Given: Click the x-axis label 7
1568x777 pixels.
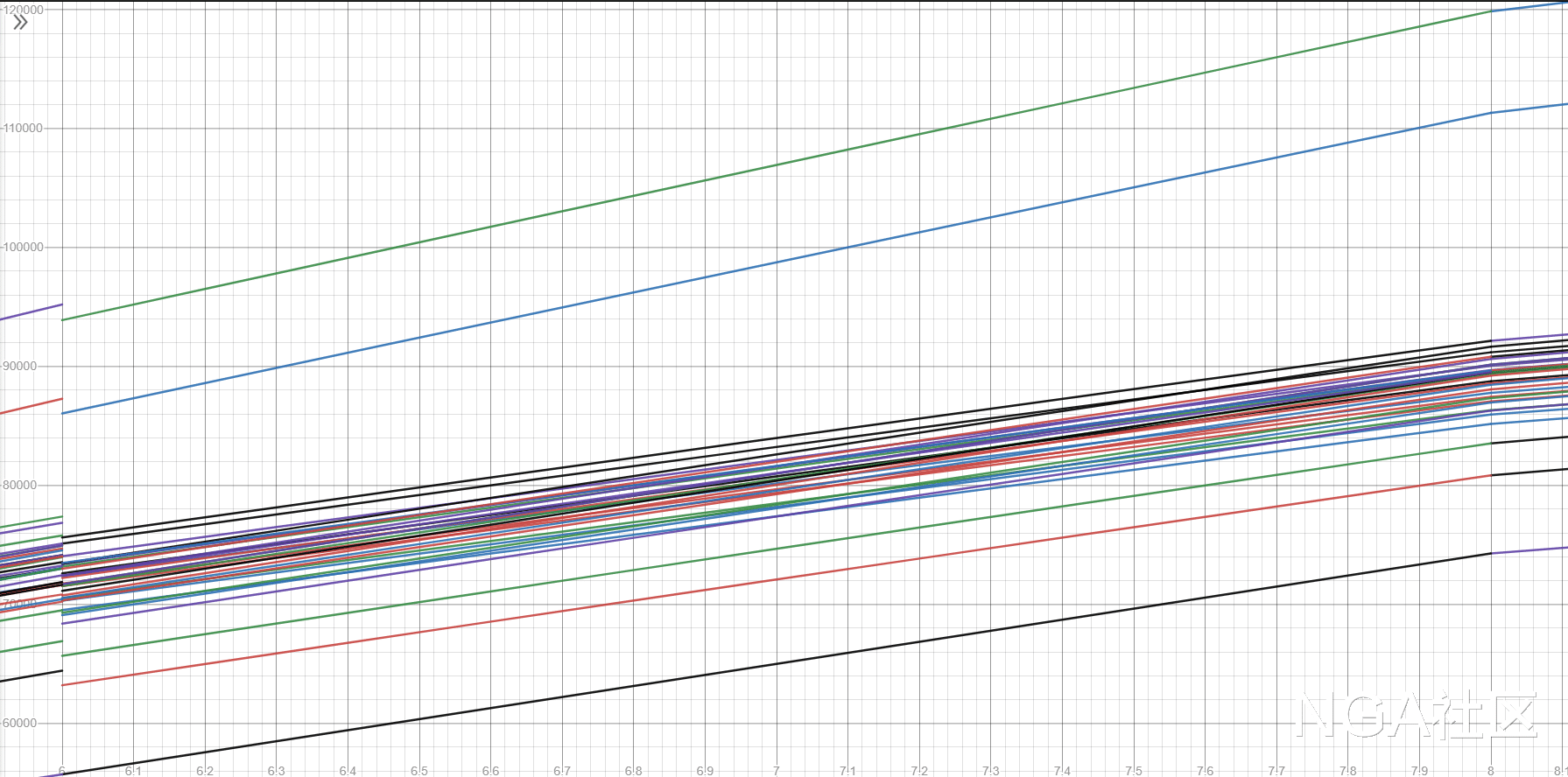Looking at the screenshot, I should tap(777, 771).
